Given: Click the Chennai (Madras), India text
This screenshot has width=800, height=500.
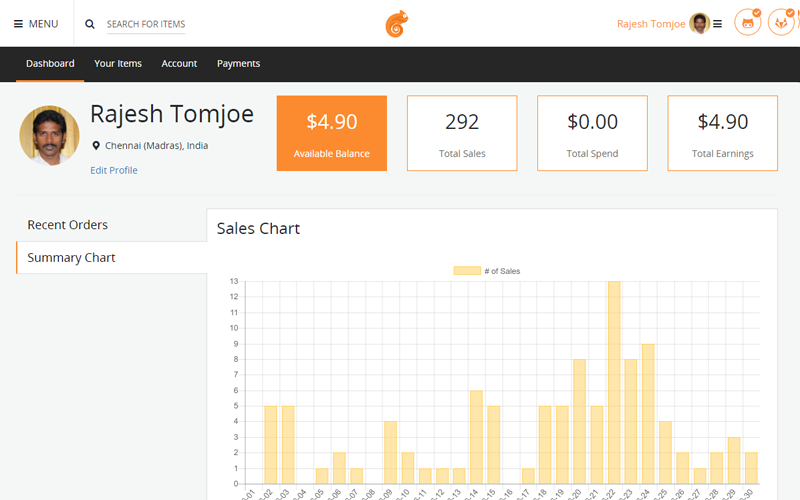Looking at the screenshot, I should [157, 146].
